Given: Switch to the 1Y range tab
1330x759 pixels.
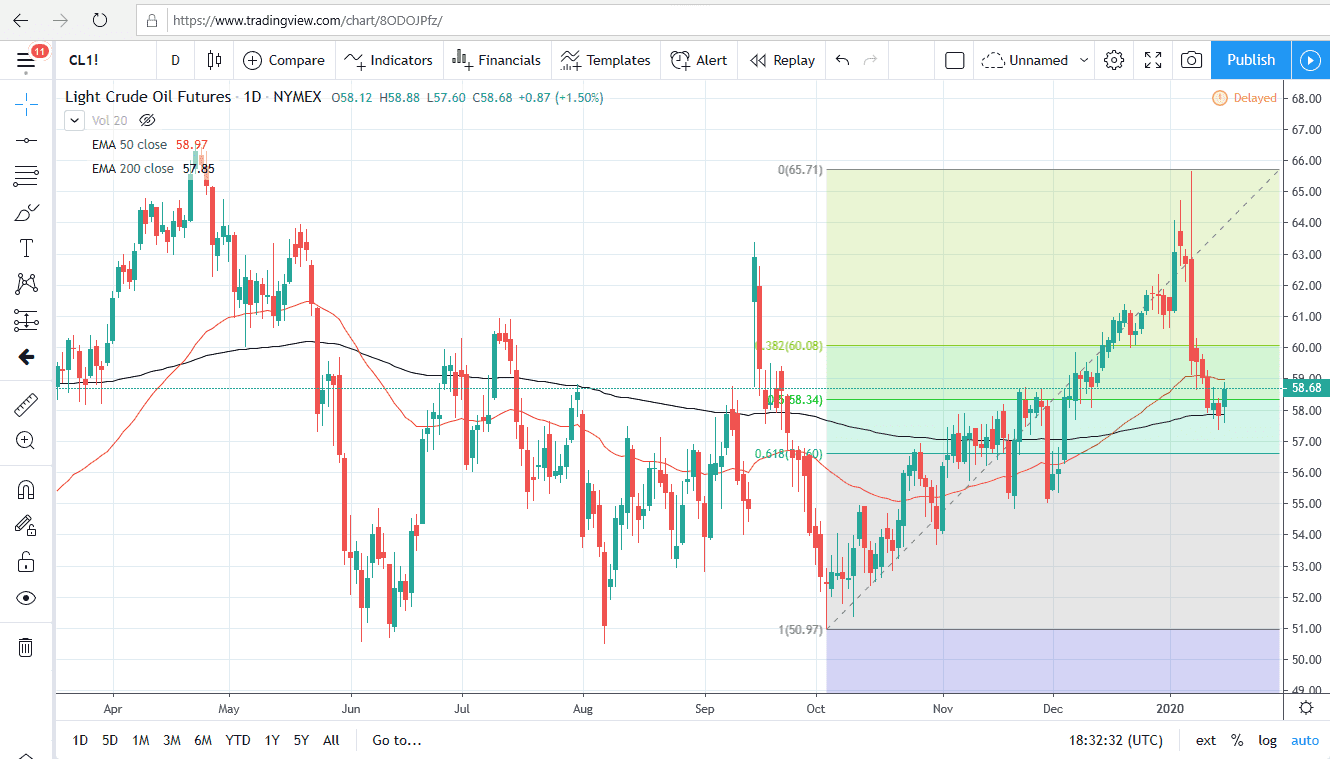Looking at the screenshot, I should click(271, 740).
